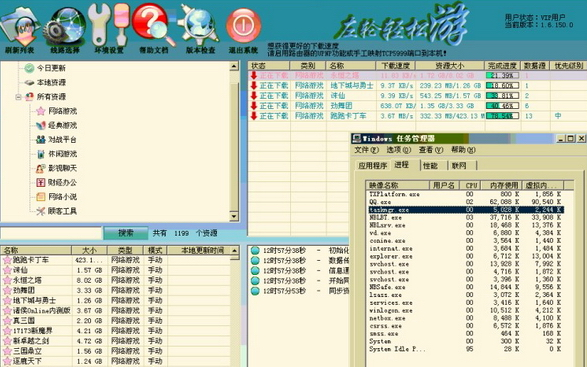Click progress bar of 诛仙 download
The image size is (587, 367).
click(502, 95)
